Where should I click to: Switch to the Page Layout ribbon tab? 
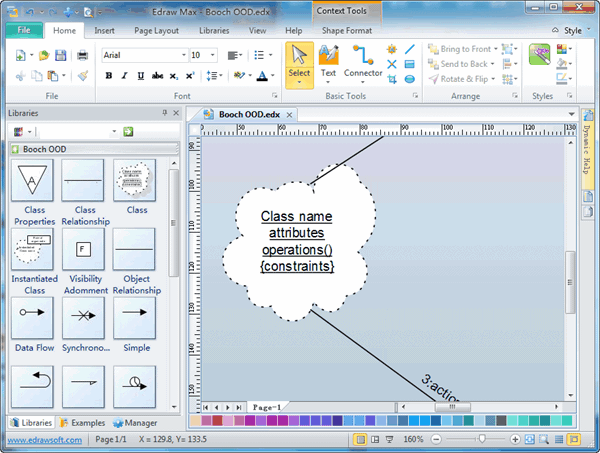pyautogui.click(x=155, y=31)
